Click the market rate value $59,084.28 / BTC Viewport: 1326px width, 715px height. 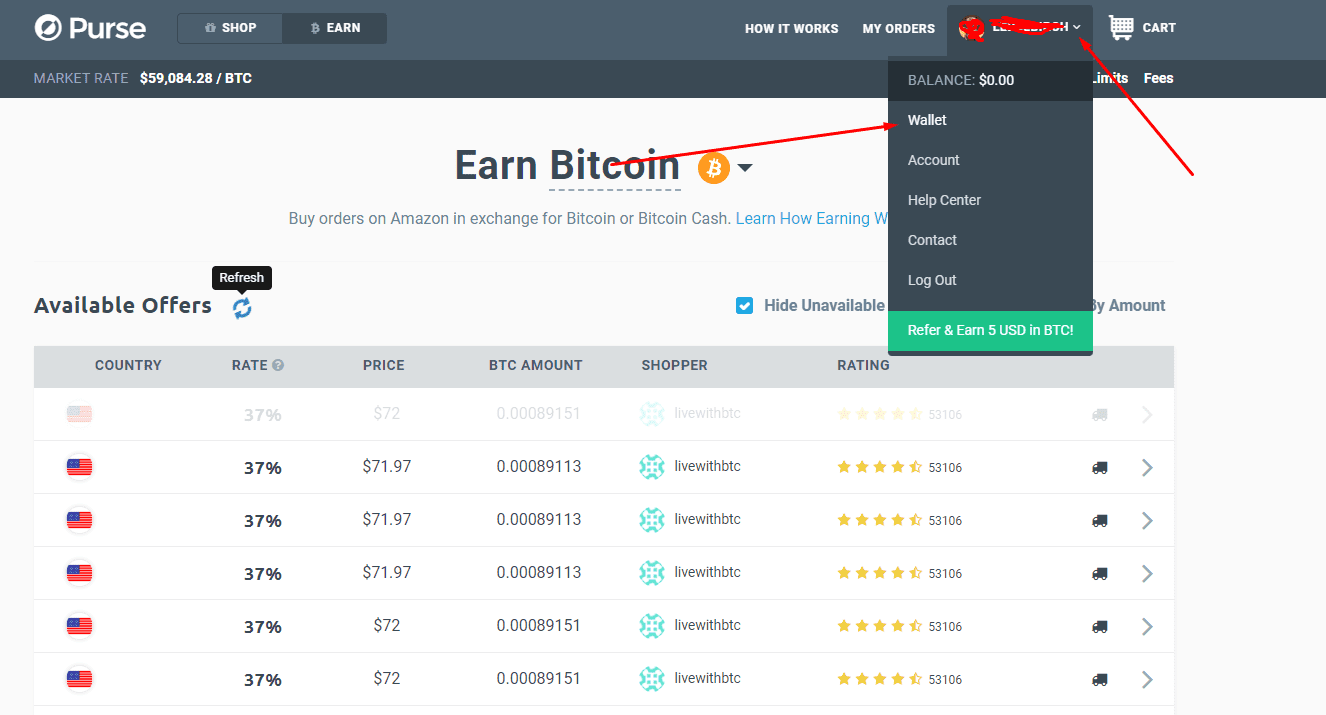[196, 78]
